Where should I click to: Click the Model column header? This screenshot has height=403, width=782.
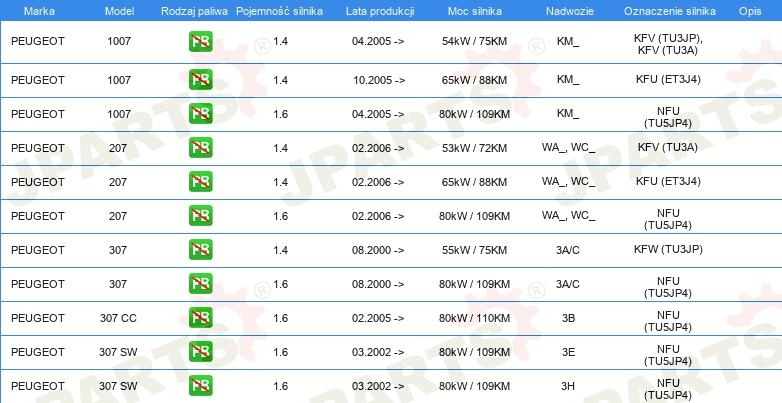pos(119,11)
